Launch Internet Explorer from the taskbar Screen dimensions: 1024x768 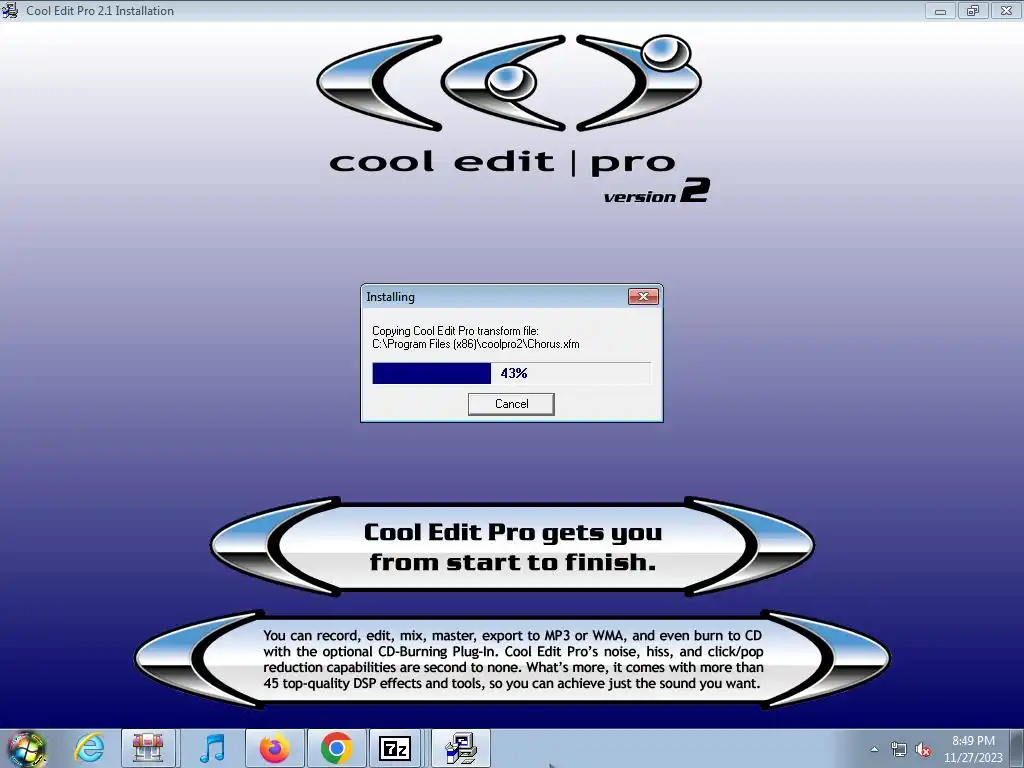click(89, 748)
